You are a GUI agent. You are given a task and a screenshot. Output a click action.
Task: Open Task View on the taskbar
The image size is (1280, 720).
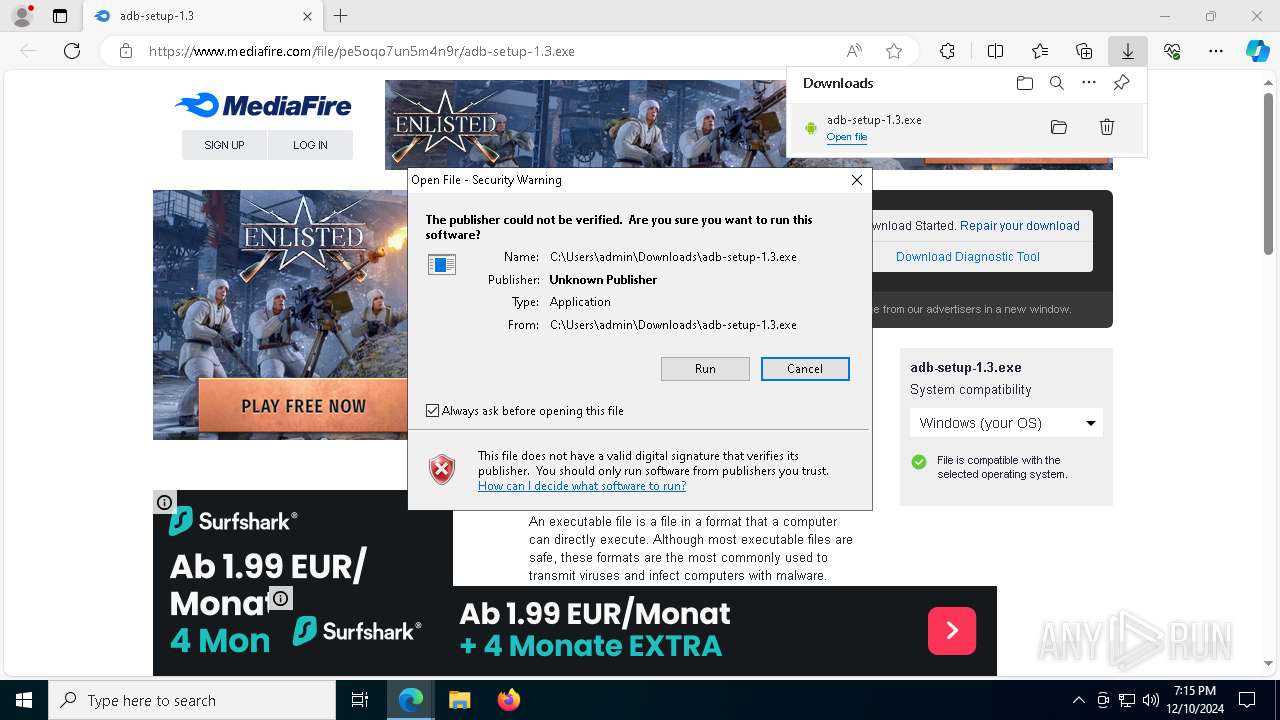pyautogui.click(x=360, y=700)
